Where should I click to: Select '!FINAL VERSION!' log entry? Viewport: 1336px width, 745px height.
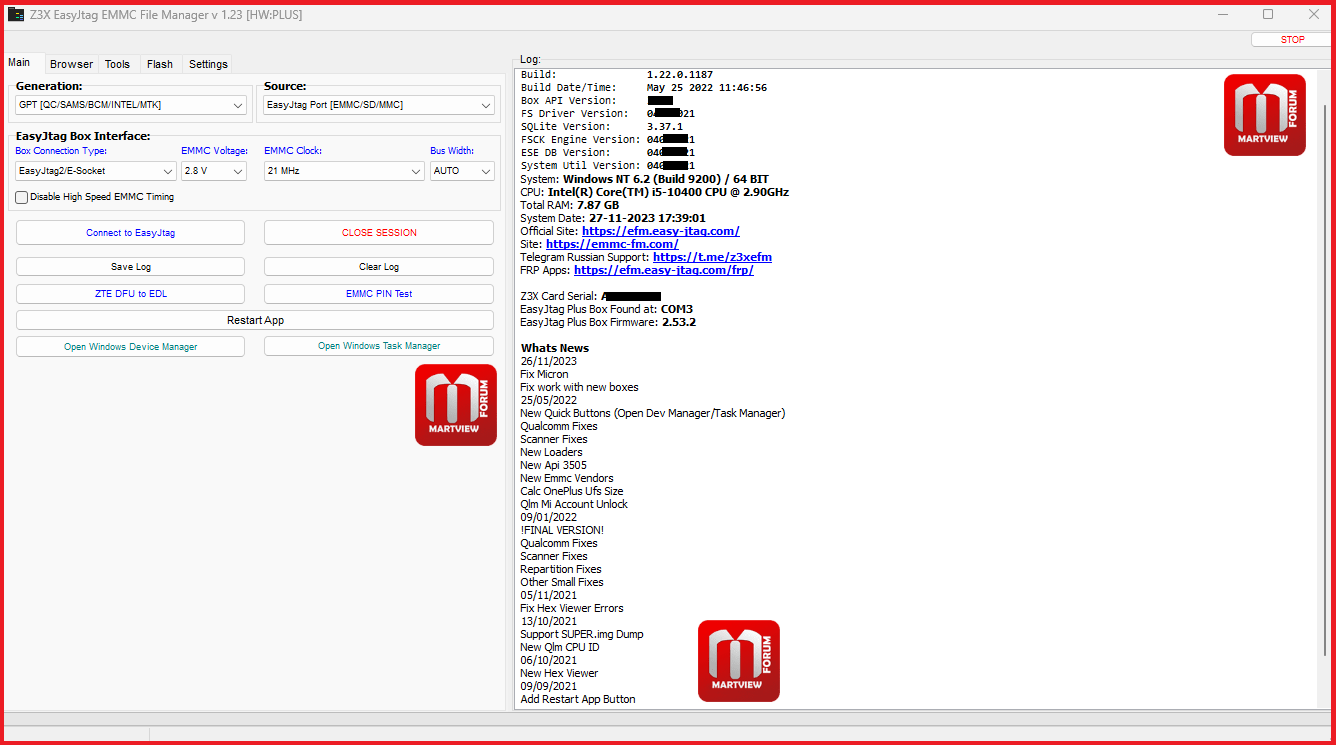562,530
